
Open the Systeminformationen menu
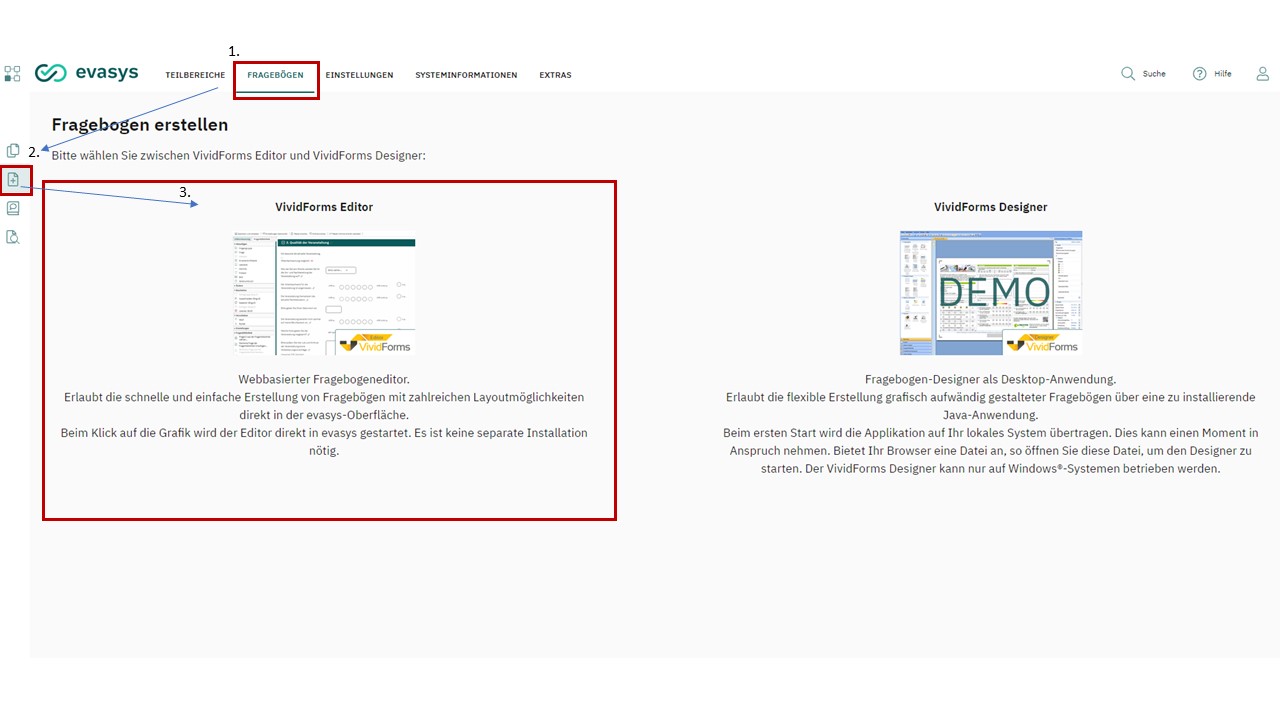pos(466,75)
